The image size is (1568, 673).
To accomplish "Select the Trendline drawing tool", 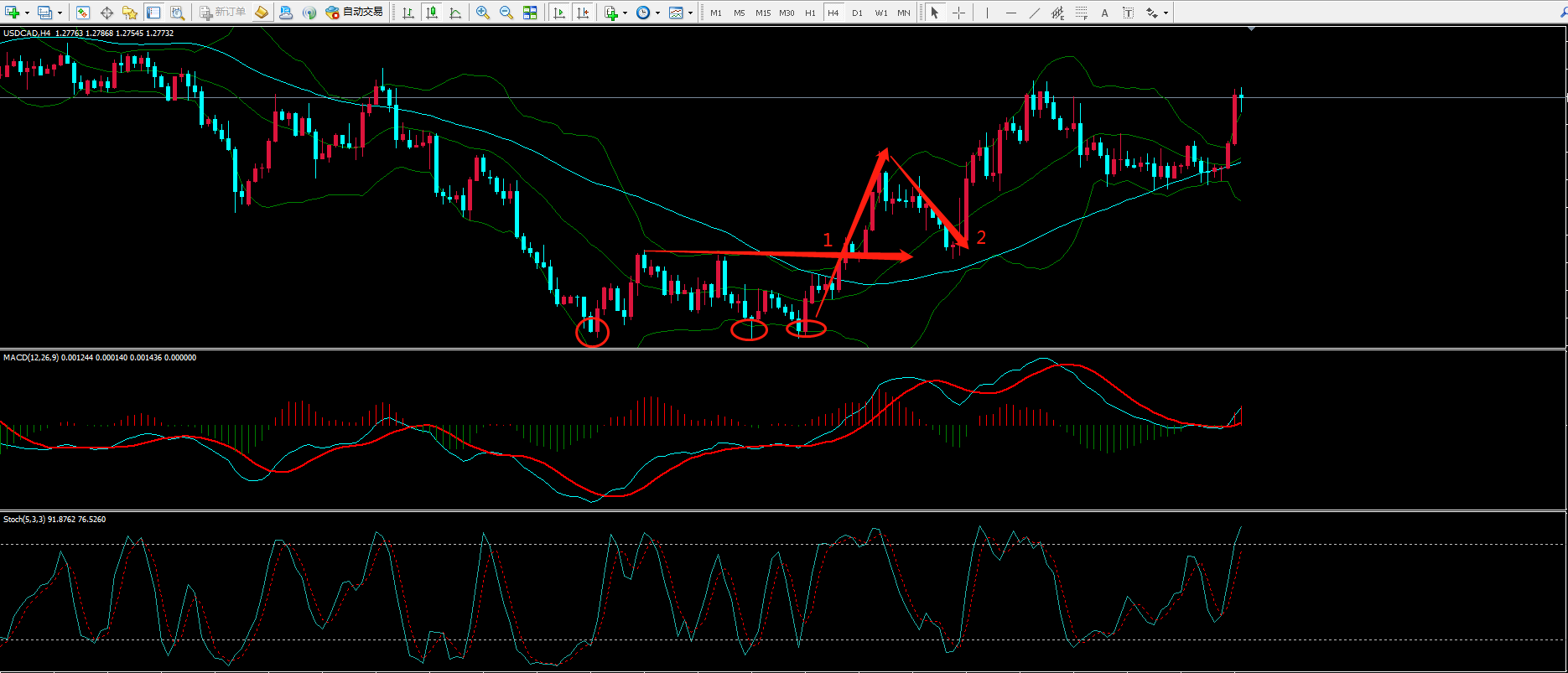I will (x=1035, y=13).
